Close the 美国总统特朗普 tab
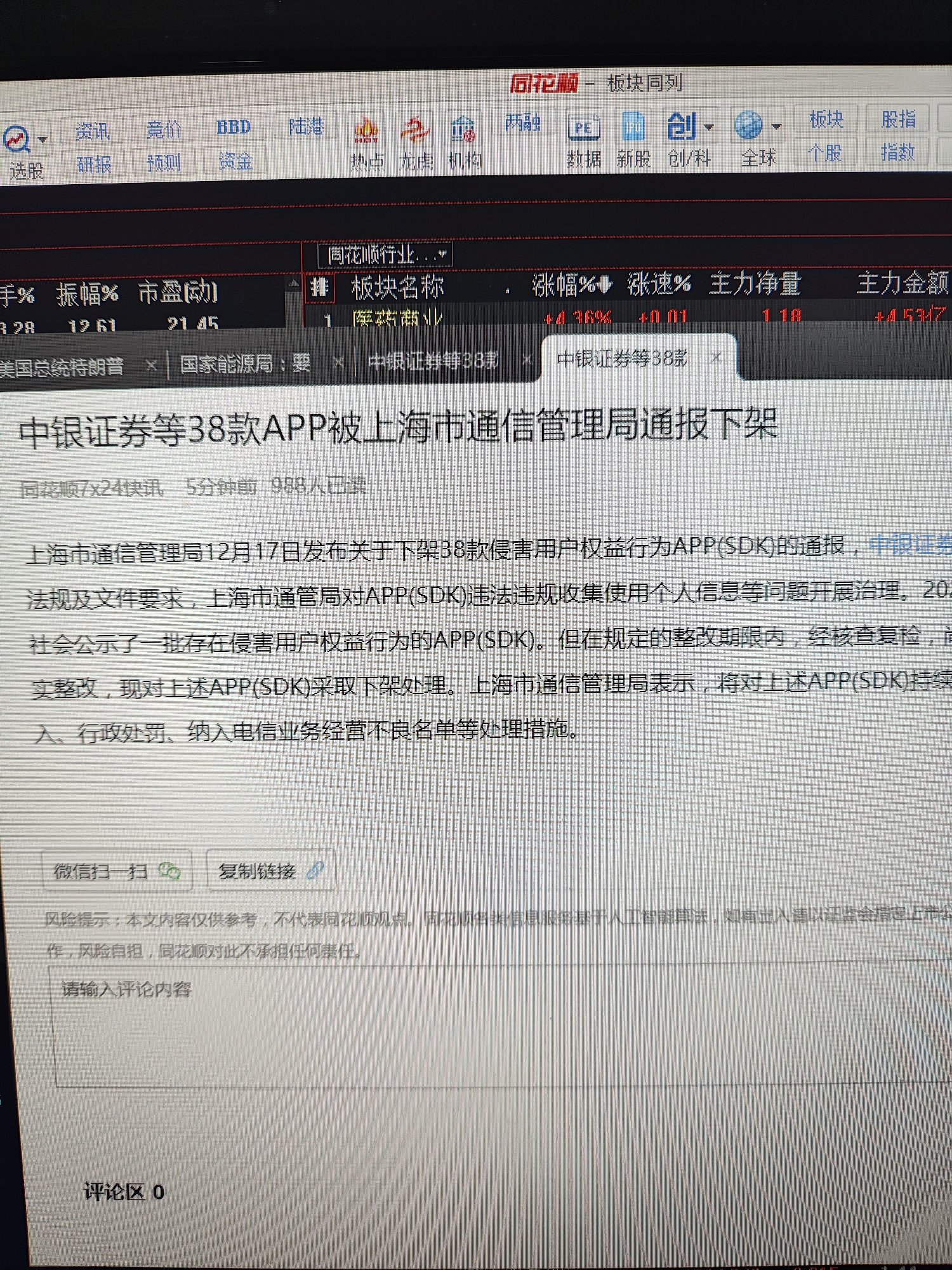The width and height of the screenshot is (952, 1270). pyautogui.click(x=151, y=365)
